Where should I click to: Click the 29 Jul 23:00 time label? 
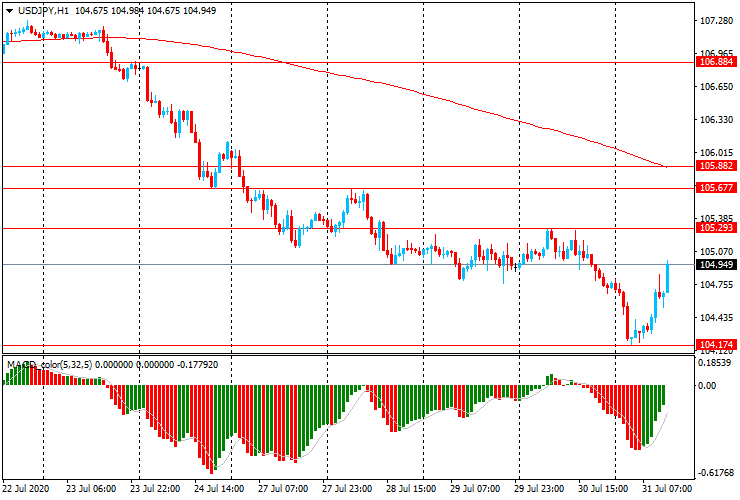539,488
